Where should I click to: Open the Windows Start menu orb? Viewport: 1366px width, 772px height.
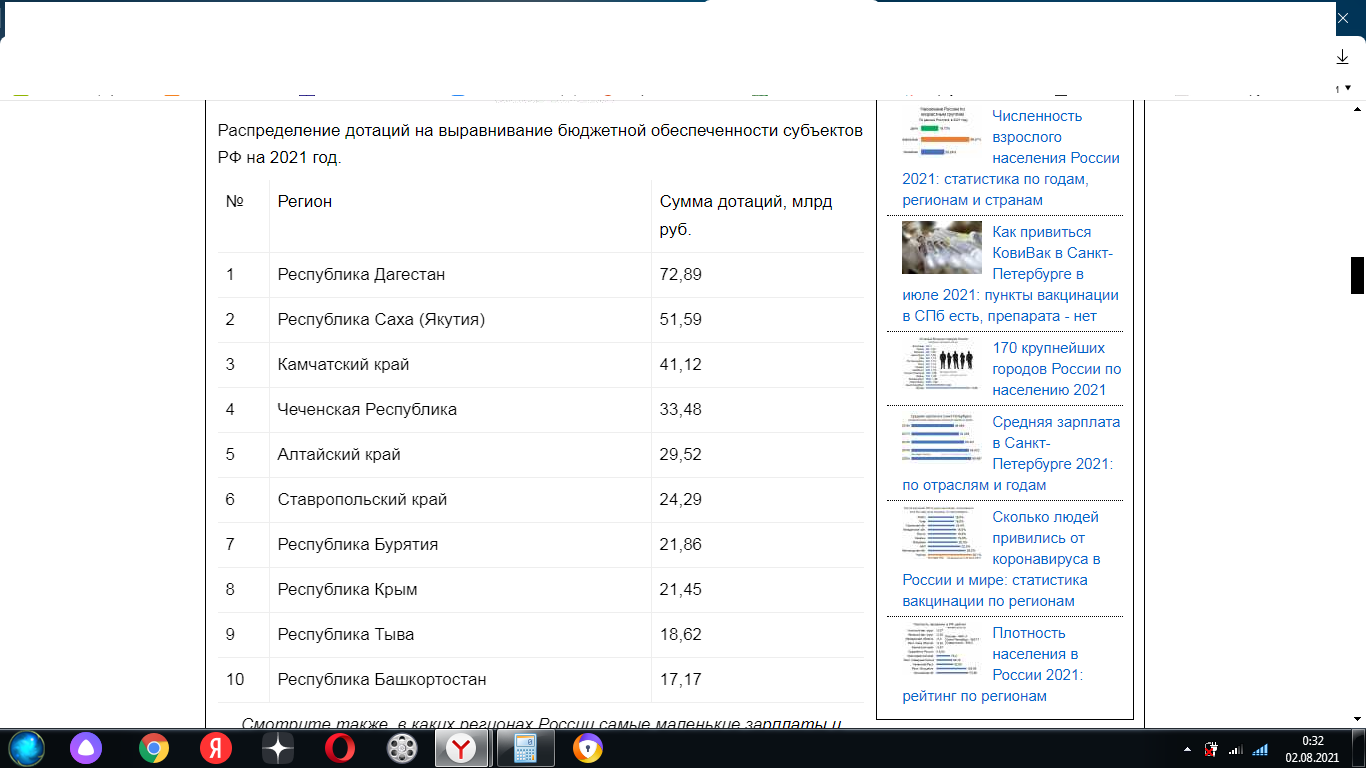(27, 748)
